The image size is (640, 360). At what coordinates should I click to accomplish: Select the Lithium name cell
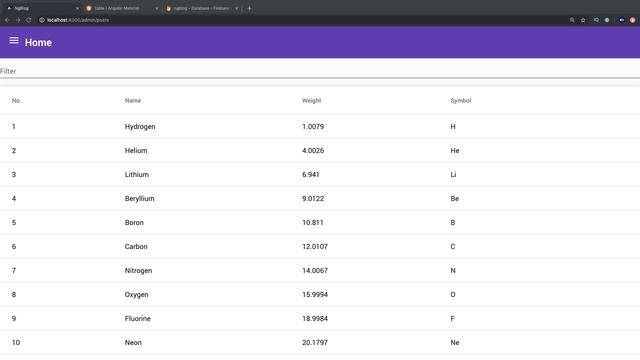click(137, 175)
